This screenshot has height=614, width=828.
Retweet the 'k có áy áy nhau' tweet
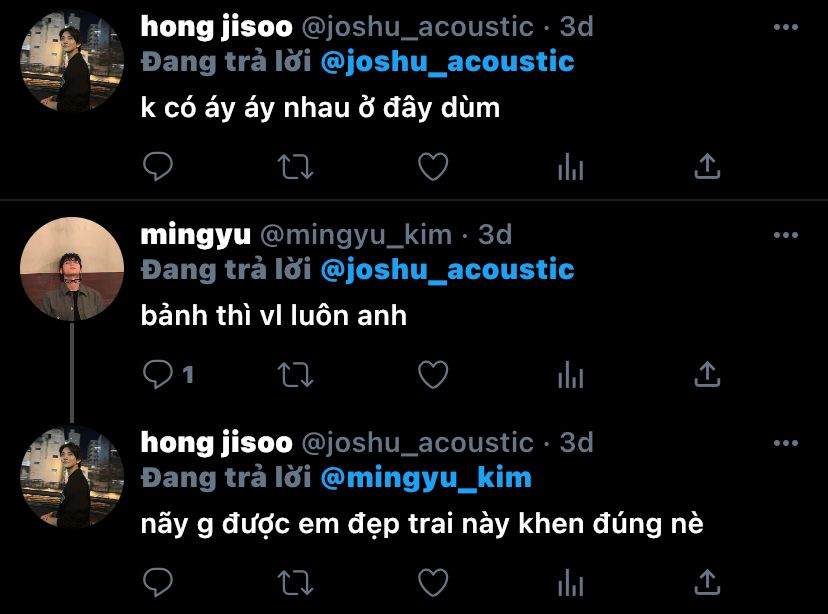tap(295, 167)
